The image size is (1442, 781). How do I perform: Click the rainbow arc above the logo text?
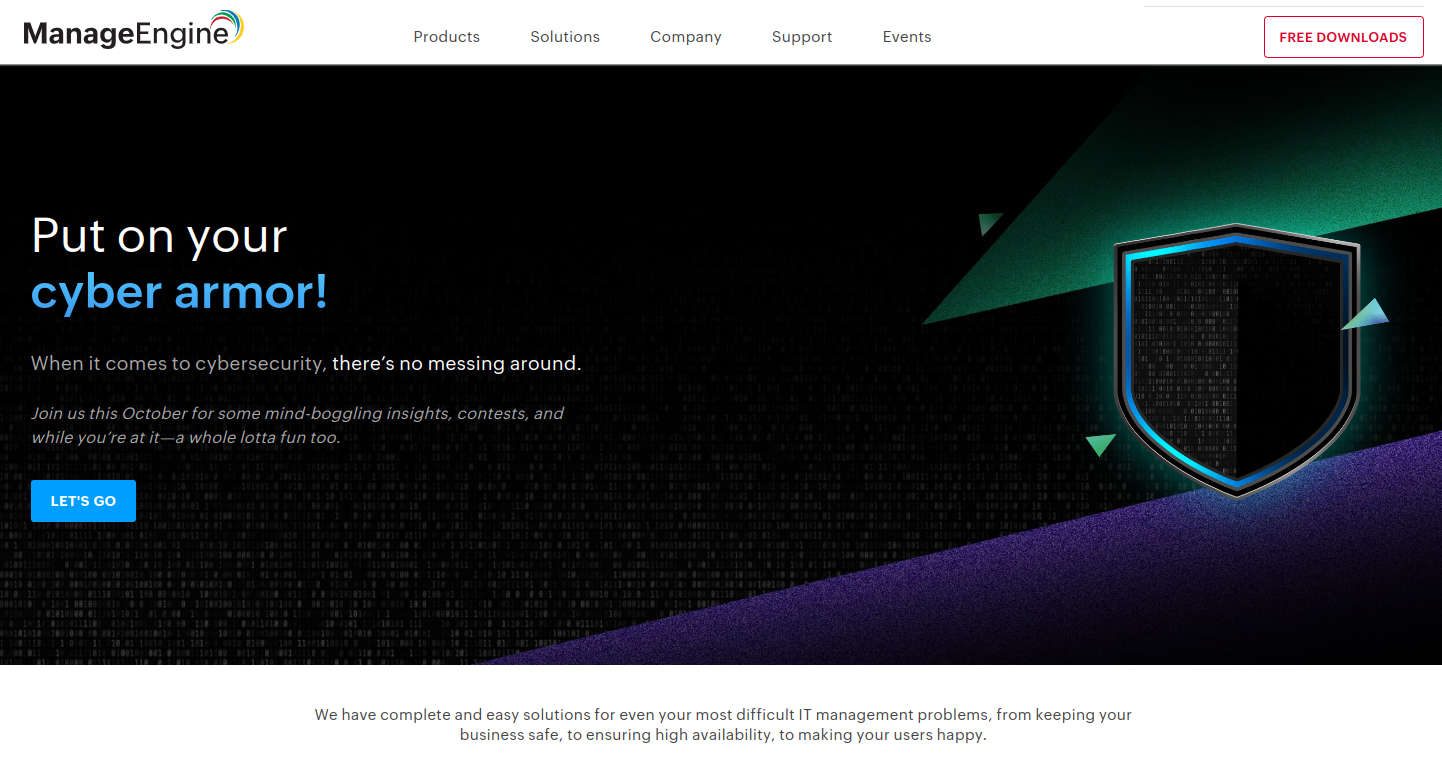click(228, 22)
